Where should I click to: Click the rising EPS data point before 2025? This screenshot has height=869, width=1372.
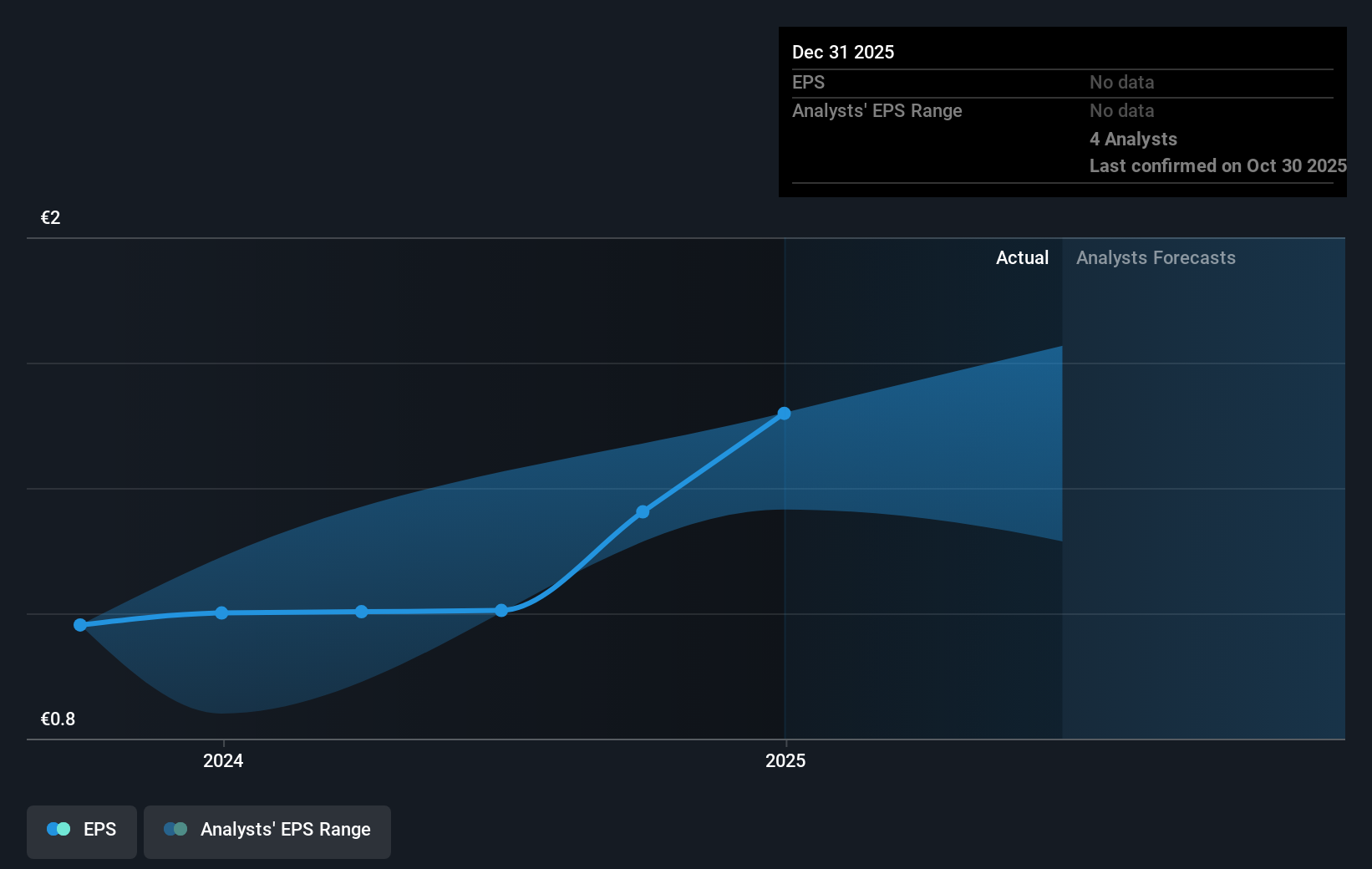pyautogui.click(x=643, y=511)
